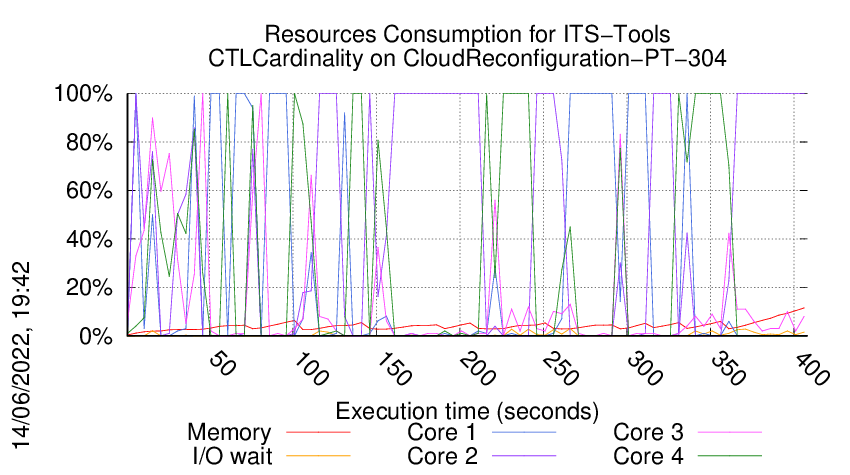Click the orange I/O wait legend line sample
The width and height of the screenshot is (850, 475).
(318, 456)
